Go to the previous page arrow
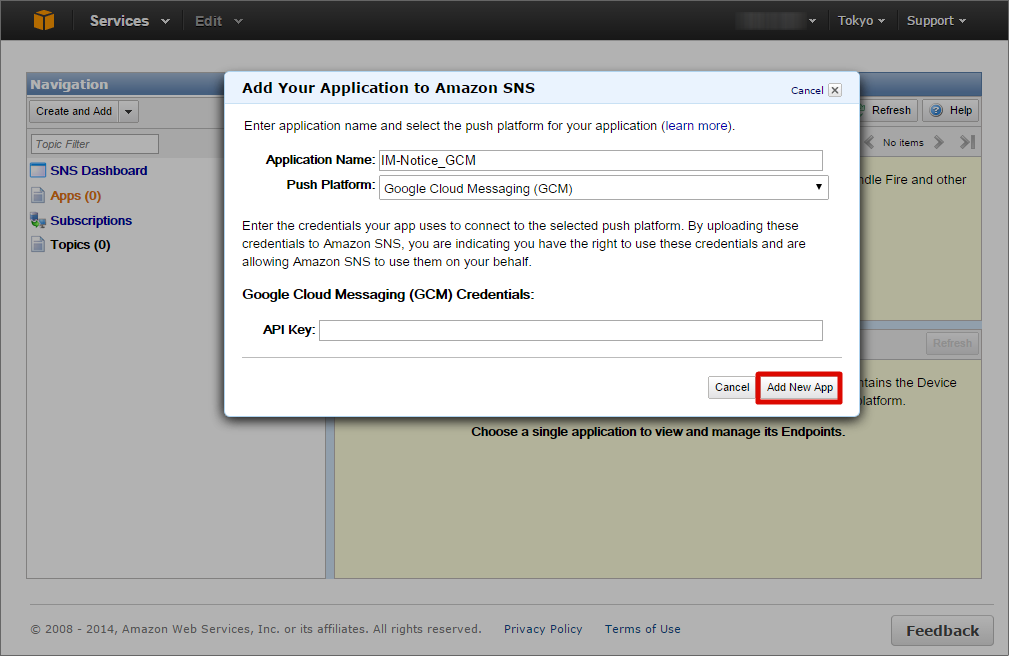Viewport: 1009px width, 656px height. point(869,142)
